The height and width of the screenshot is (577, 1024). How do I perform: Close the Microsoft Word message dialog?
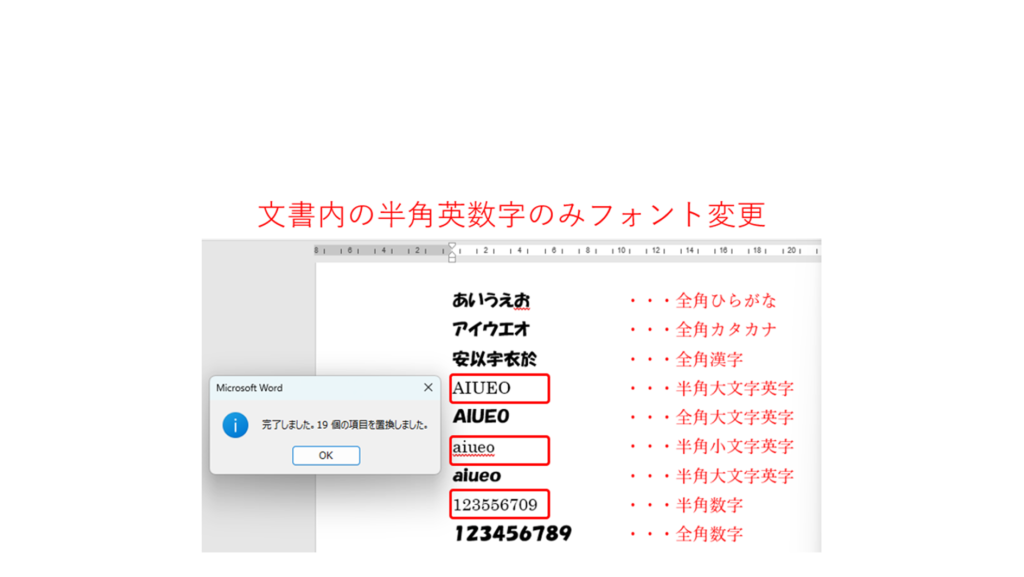[x=428, y=388]
